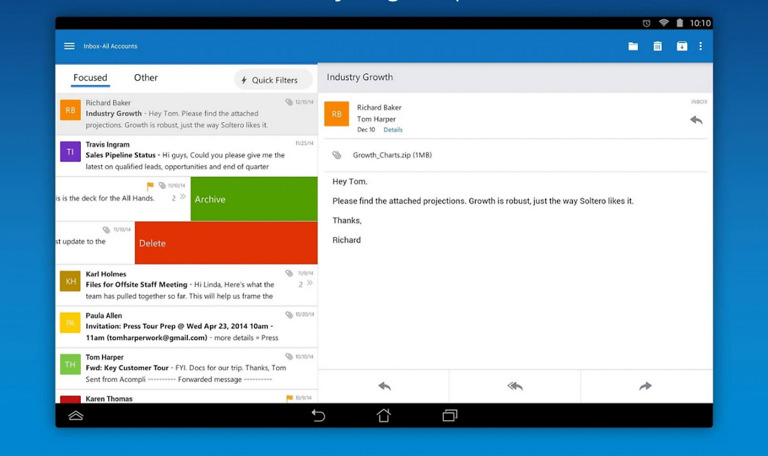The width and height of the screenshot is (768, 456).
Task: Click the reply arrow beside the INBOX label
Action: tap(696, 120)
